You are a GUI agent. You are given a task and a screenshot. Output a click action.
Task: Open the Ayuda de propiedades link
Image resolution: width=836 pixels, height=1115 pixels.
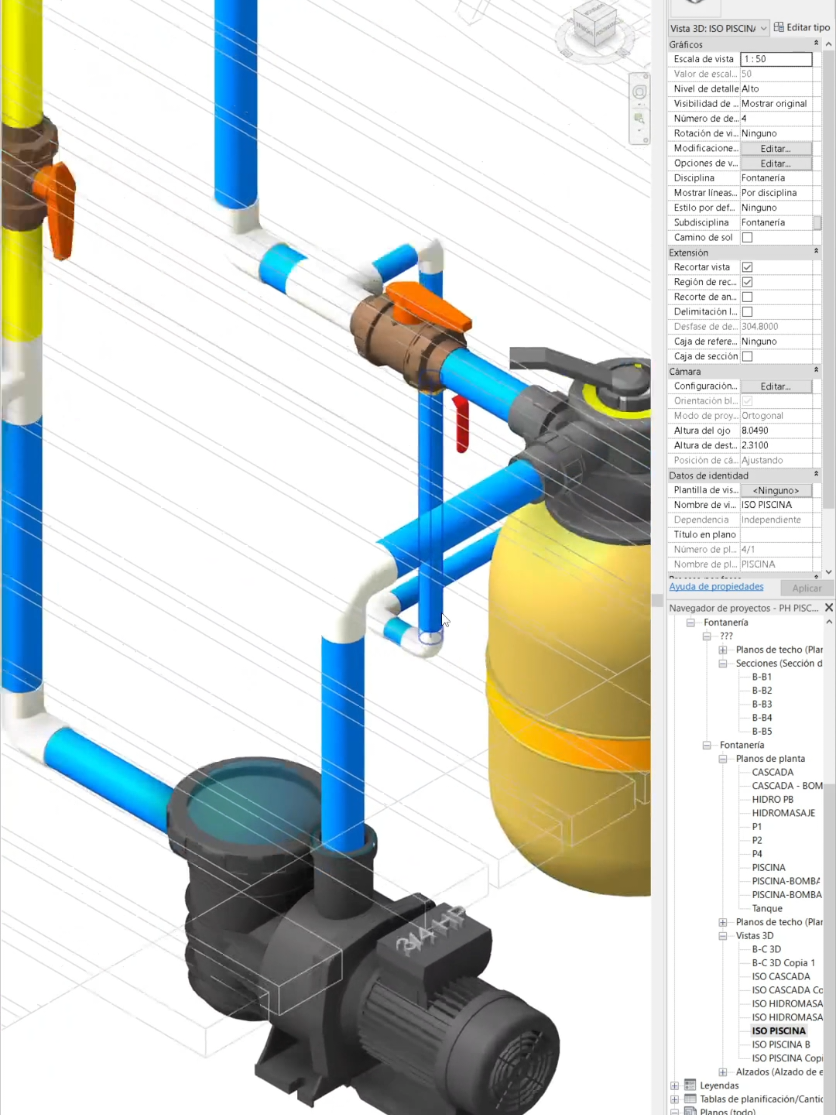click(716, 587)
